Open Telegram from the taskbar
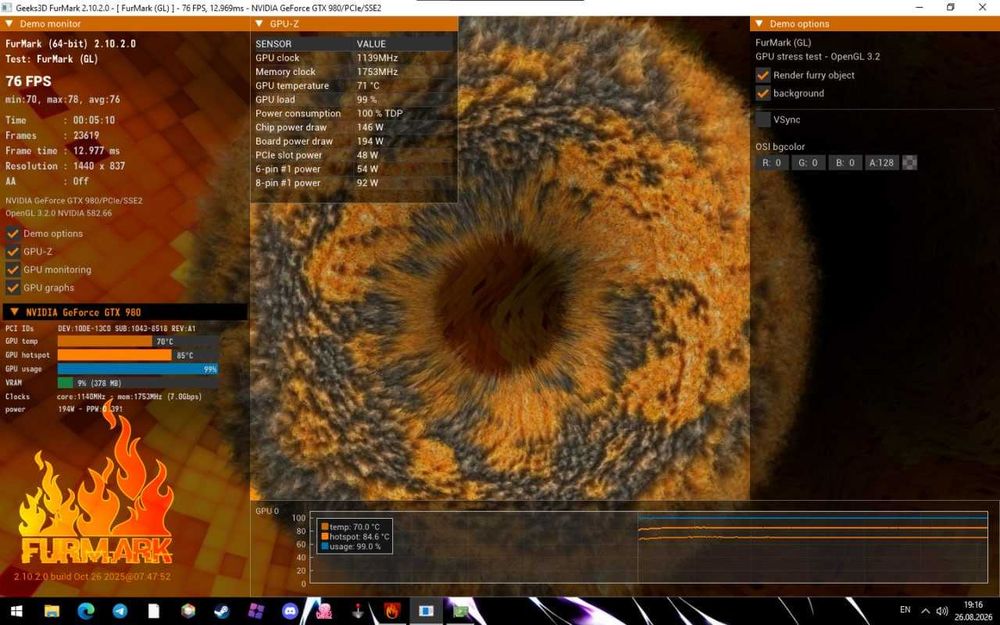 120,611
